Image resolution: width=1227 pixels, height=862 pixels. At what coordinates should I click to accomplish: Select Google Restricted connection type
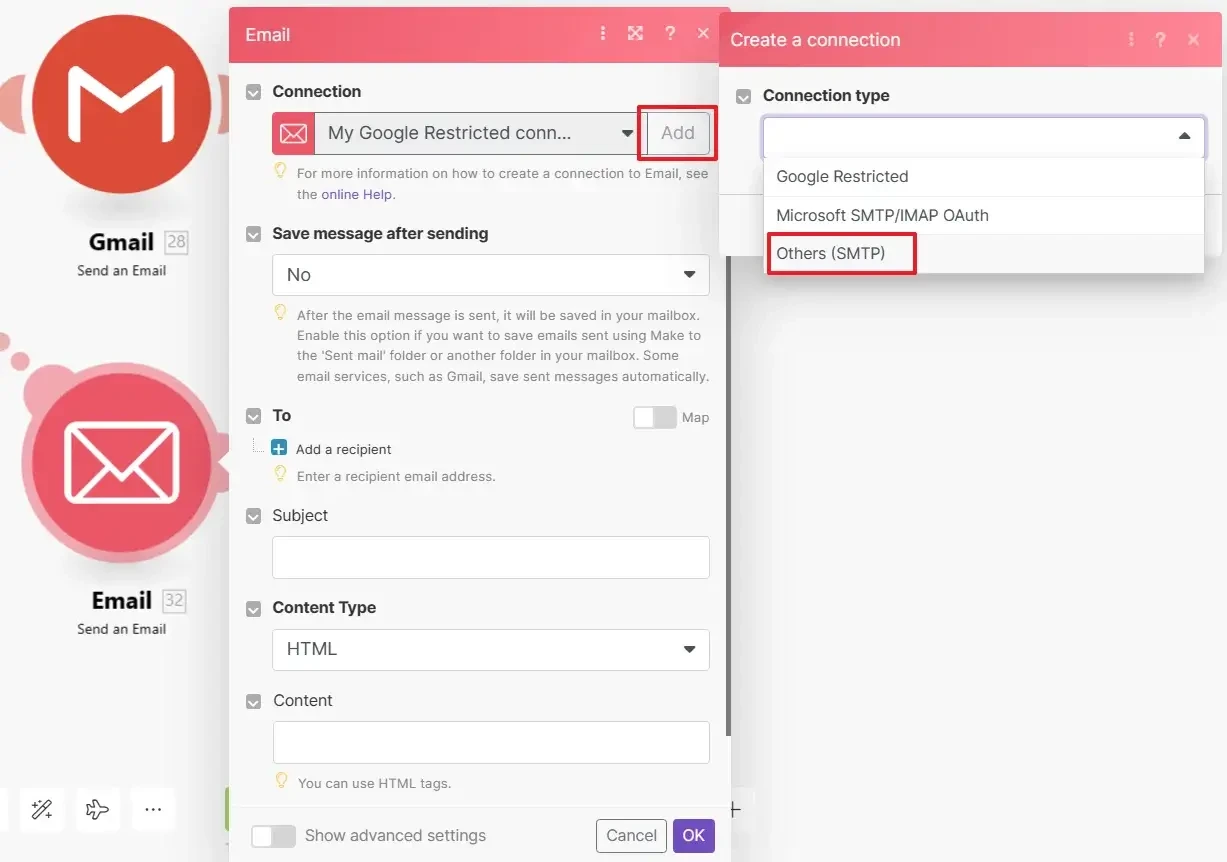(984, 177)
